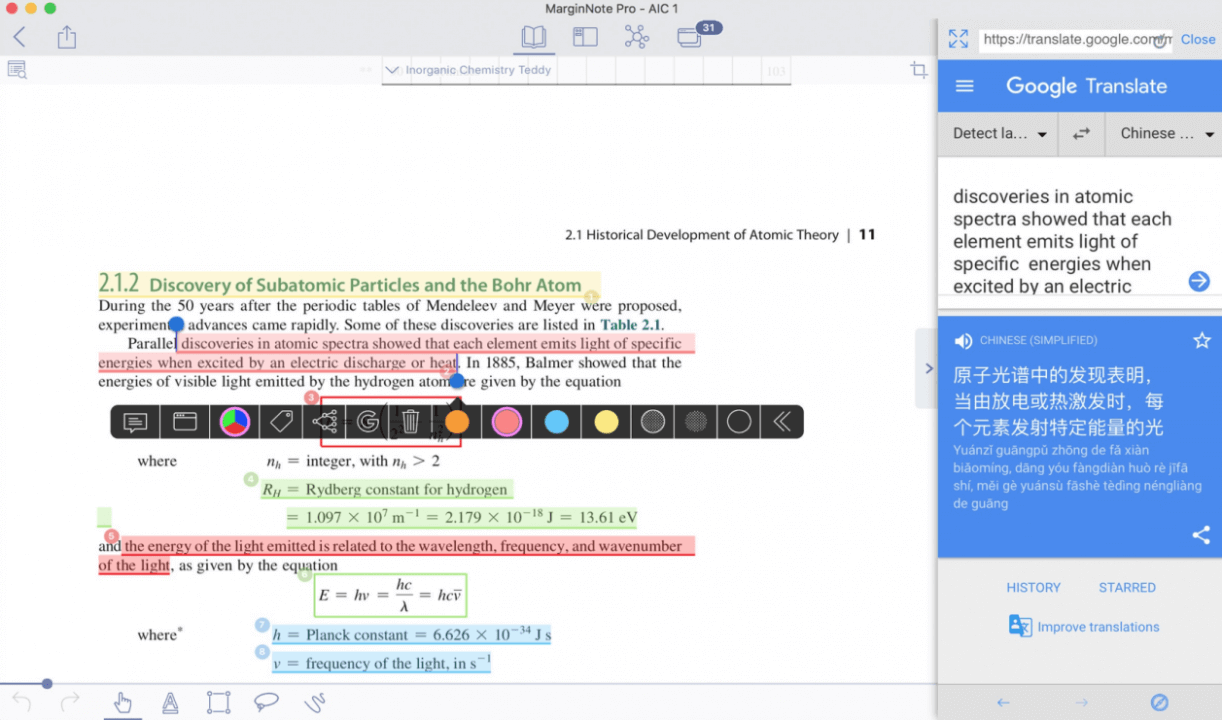
Task: Select the rectangle selection tool
Action: pyautogui.click(x=218, y=702)
